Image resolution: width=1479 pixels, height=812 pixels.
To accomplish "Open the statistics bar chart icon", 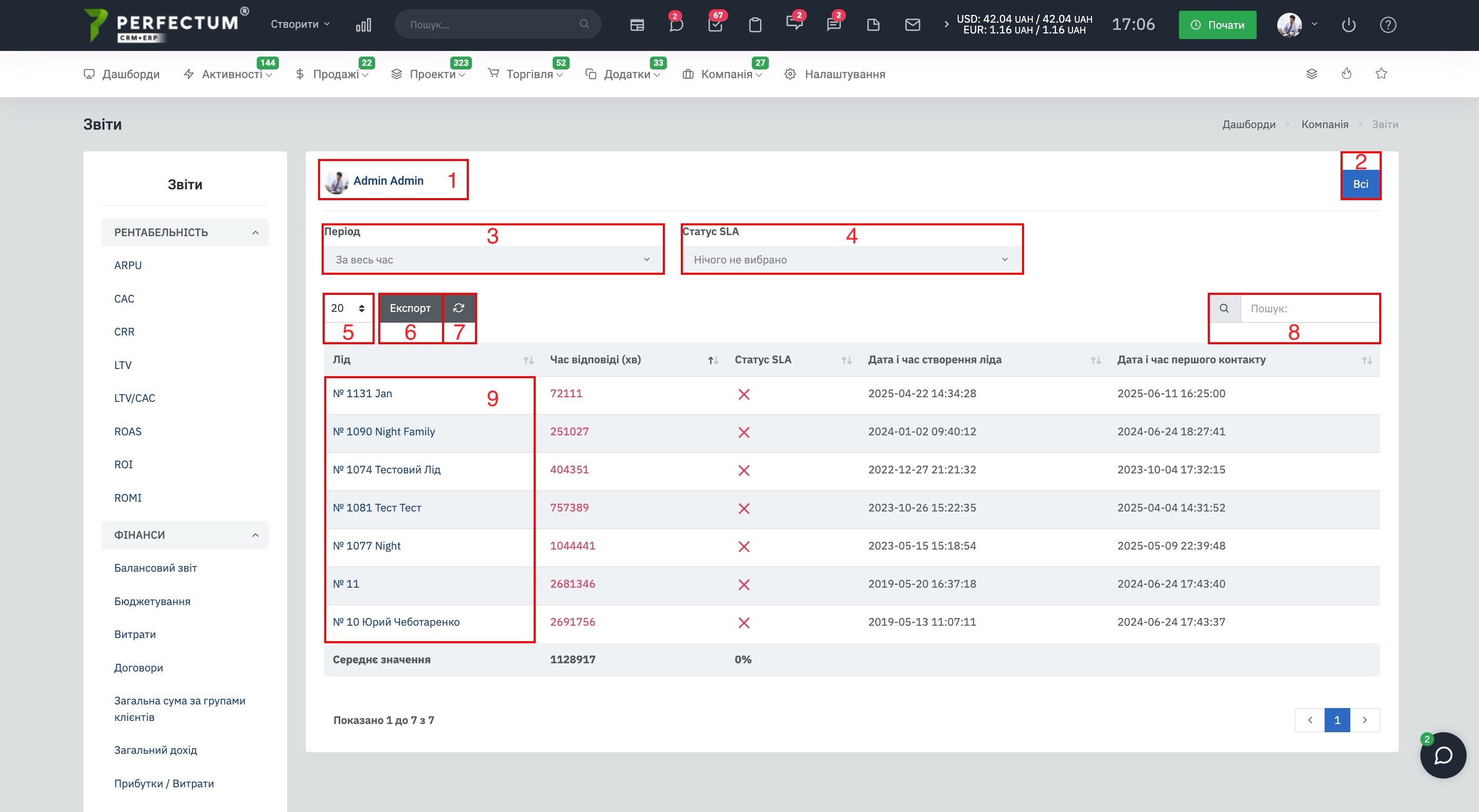I will [x=363, y=25].
